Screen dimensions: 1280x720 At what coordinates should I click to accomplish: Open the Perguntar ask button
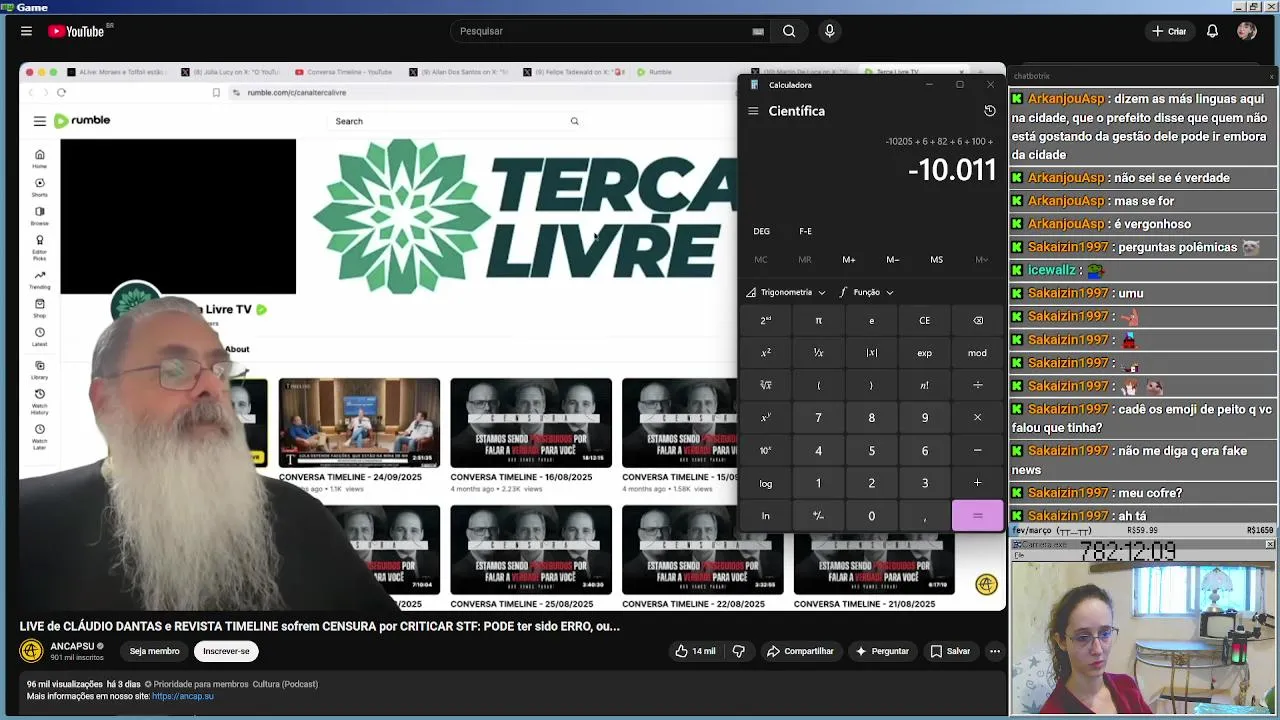[x=882, y=651]
